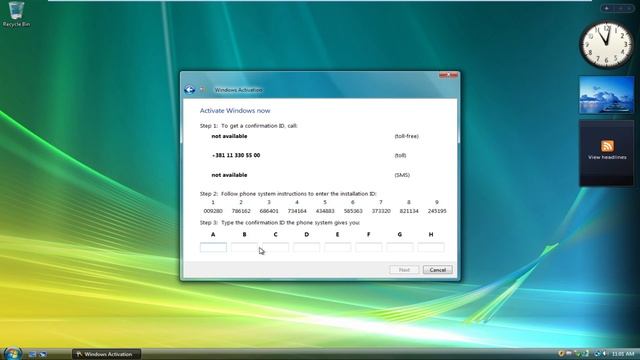The image size is (640, 360).
Task: Click installation ID group 821134
Action: [x=409, y=211]
